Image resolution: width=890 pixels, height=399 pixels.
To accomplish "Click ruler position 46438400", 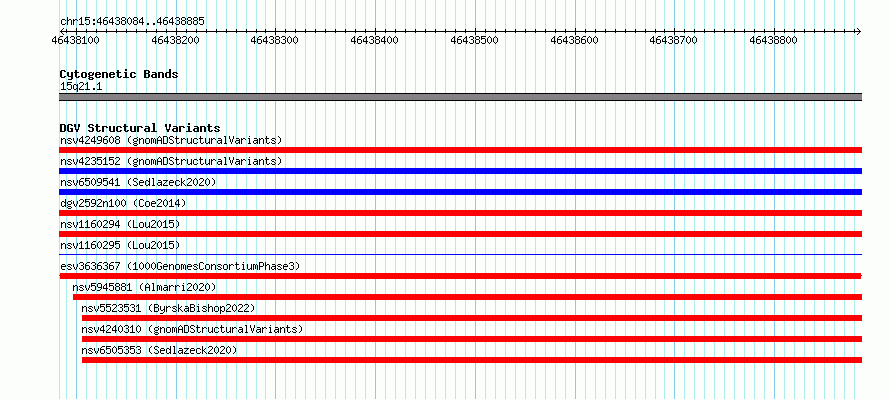I will click(375, 40).
